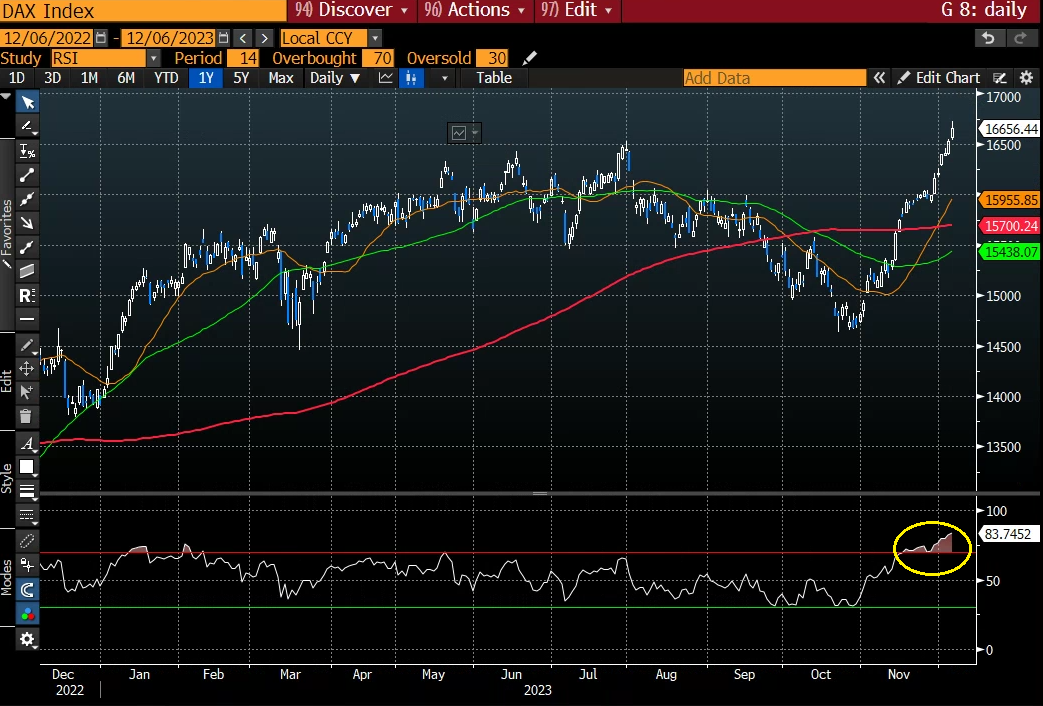
Task: Step date range backward with left arrow
Action: (243, 38)
